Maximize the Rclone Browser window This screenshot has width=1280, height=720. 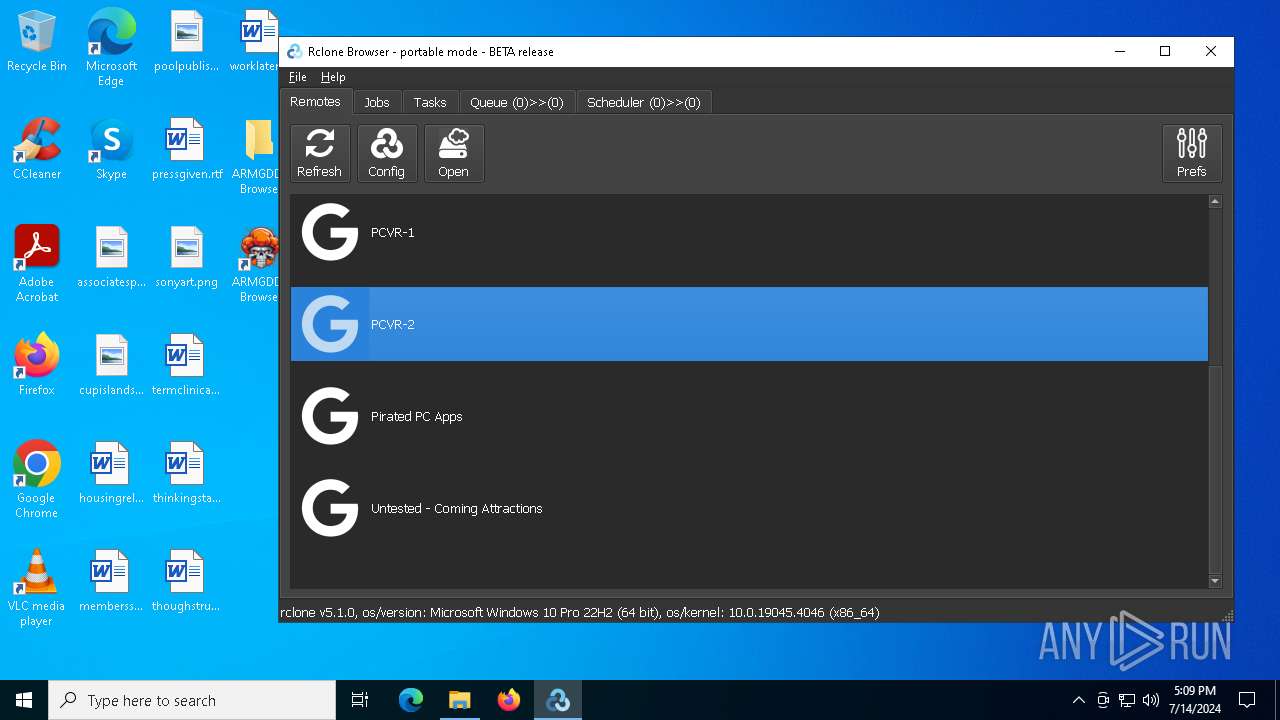(x=1165, y=52)
